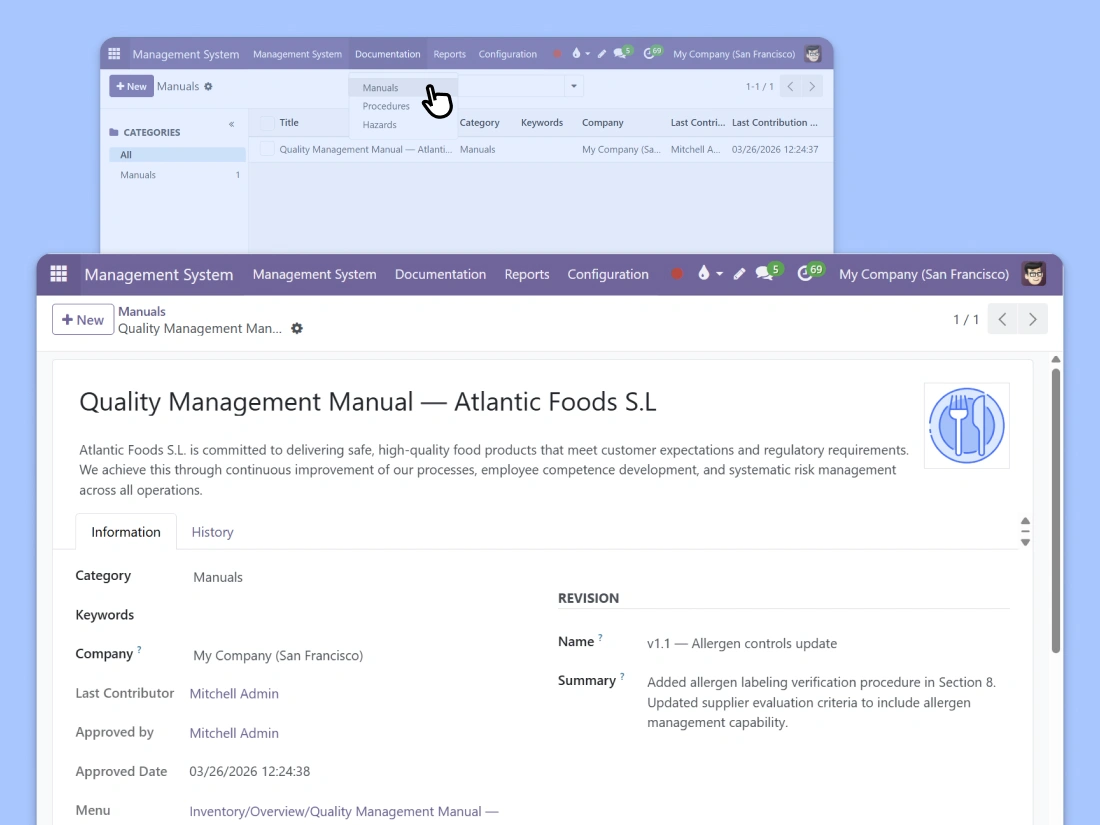Open the Inventory/Overview menu link

(344, 811)
